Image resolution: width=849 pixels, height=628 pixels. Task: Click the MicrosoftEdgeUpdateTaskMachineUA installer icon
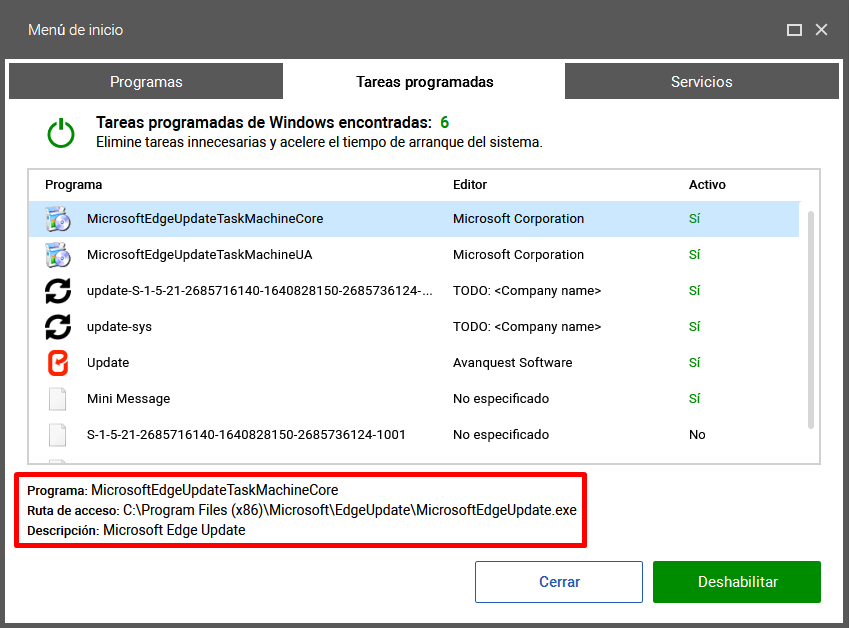(x=58, y=254)
